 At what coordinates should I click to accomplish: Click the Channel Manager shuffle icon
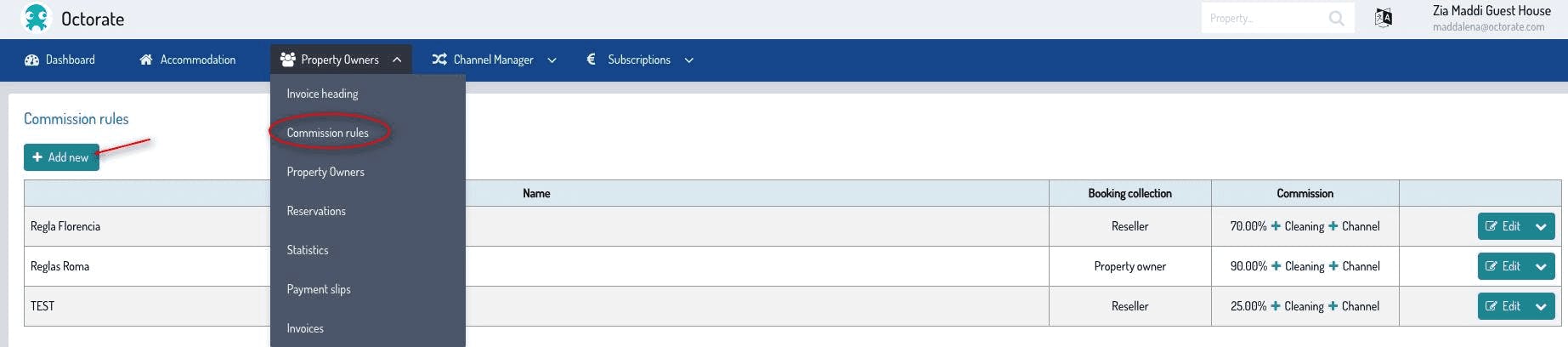pos(439,60)
